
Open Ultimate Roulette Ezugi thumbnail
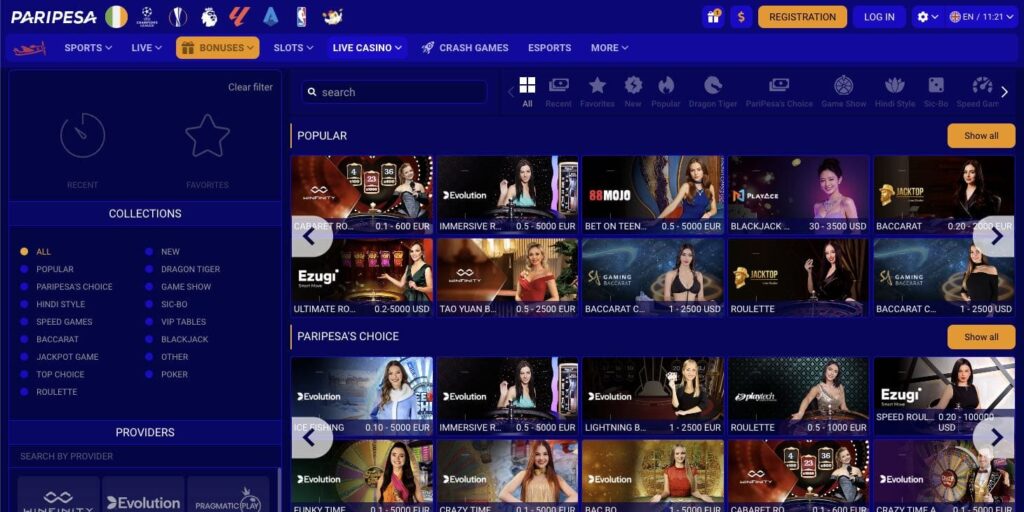(362, 278)
